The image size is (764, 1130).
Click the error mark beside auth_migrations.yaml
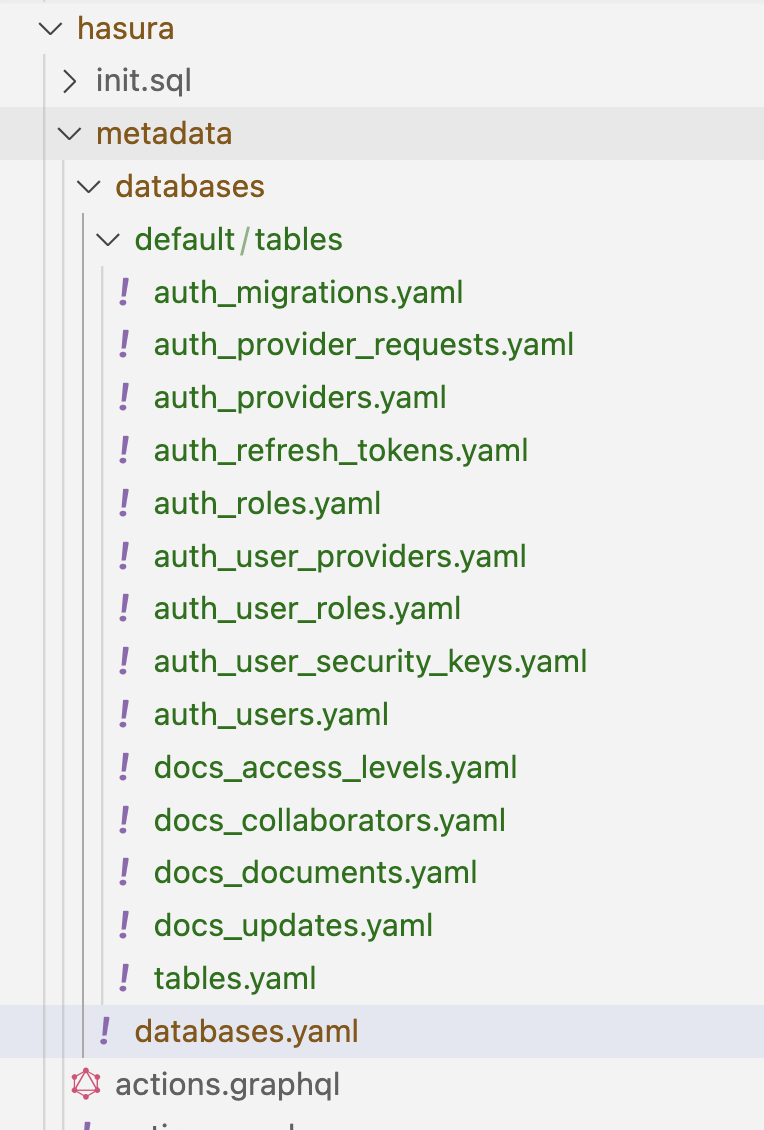click(x=123, y=292)
